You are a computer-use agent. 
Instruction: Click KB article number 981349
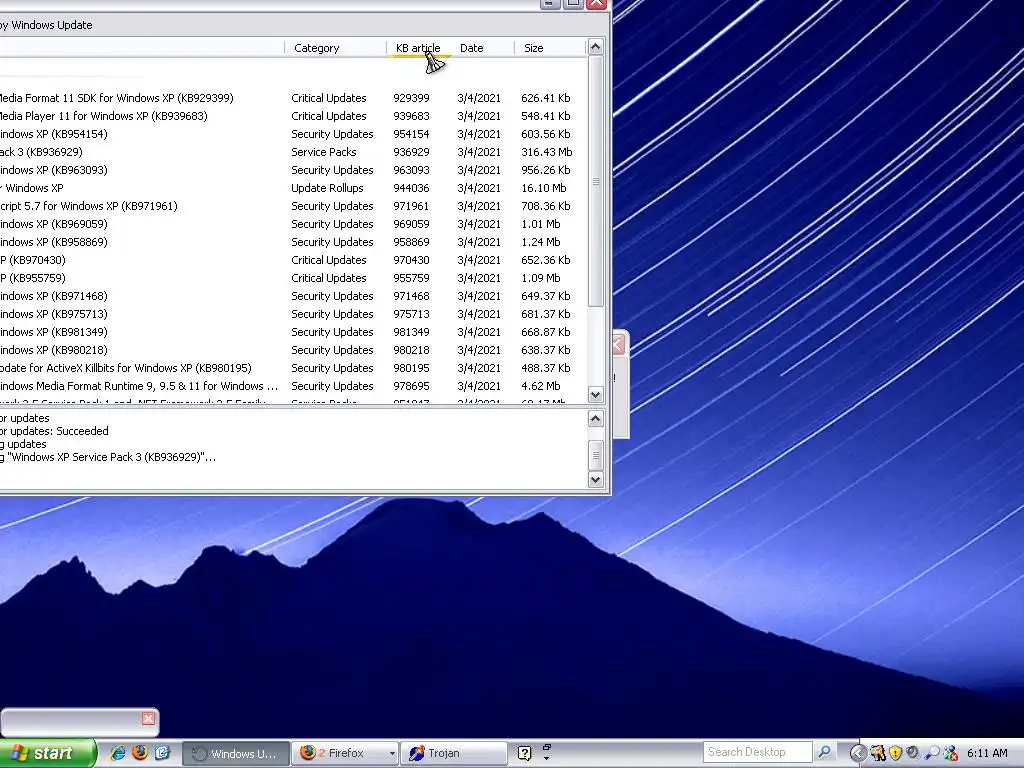click(411, 332)
